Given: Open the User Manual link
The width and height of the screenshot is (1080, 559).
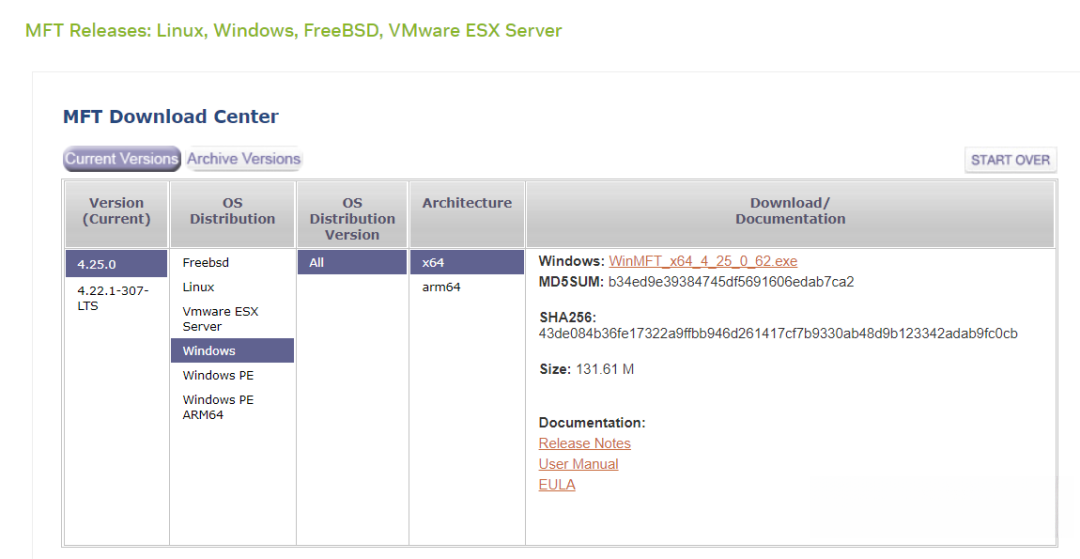Looking at the screenshot, I should click(578, 464).
